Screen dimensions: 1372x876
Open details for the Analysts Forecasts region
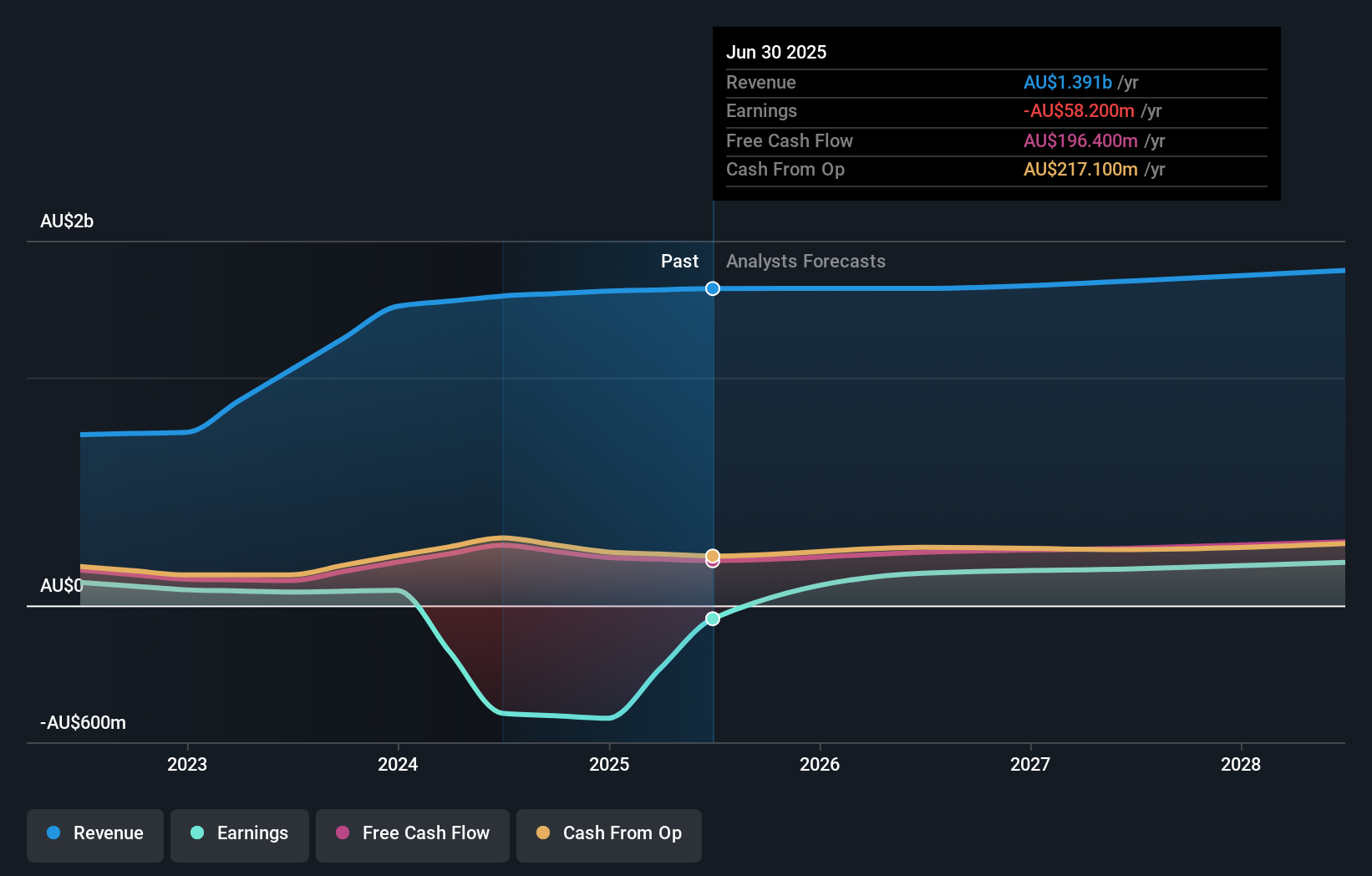click(x=805, y=261)
